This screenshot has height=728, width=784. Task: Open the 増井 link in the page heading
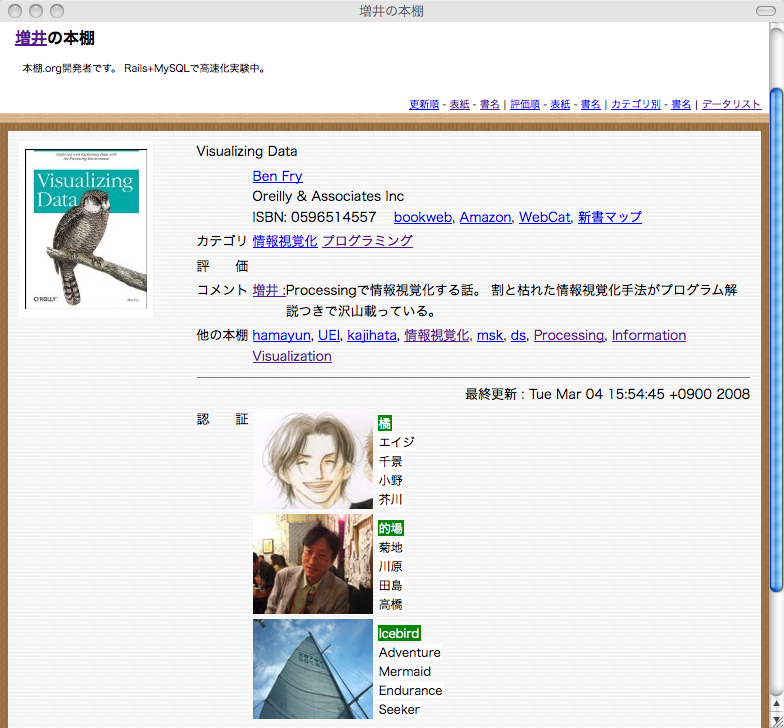31,38
